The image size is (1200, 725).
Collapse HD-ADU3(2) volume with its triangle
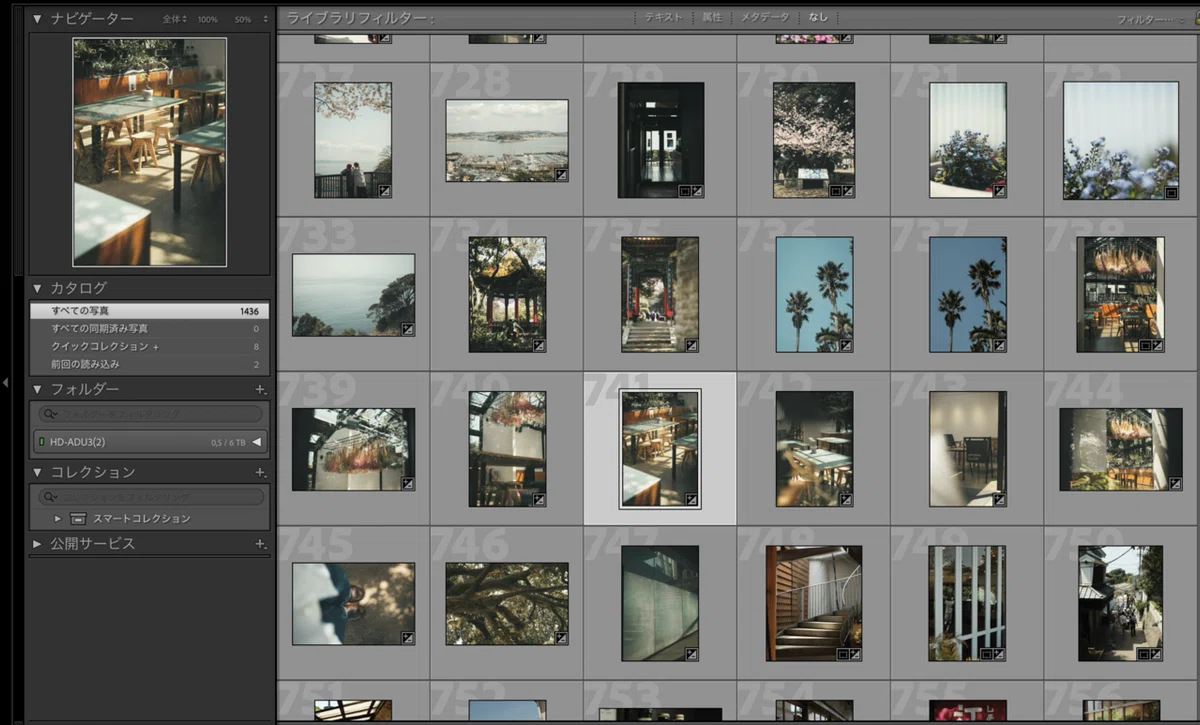pos(256,442)
